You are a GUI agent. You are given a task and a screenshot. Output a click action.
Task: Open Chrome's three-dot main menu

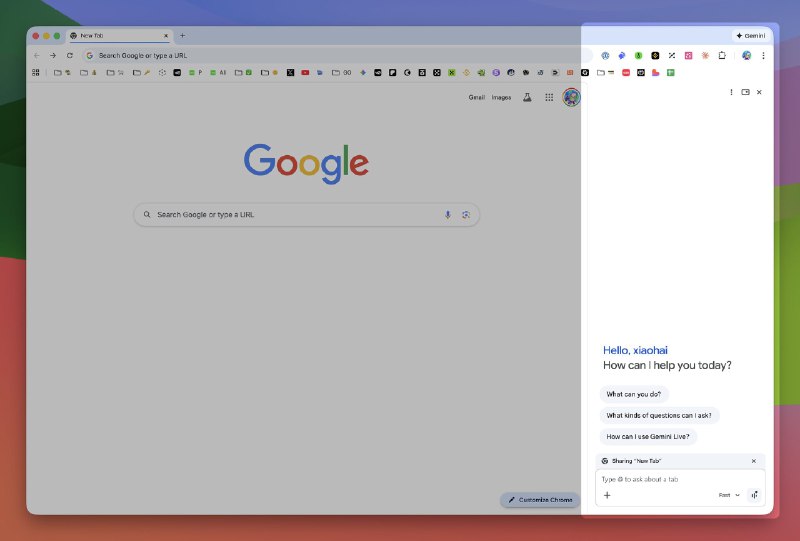(x=763, y=55)
